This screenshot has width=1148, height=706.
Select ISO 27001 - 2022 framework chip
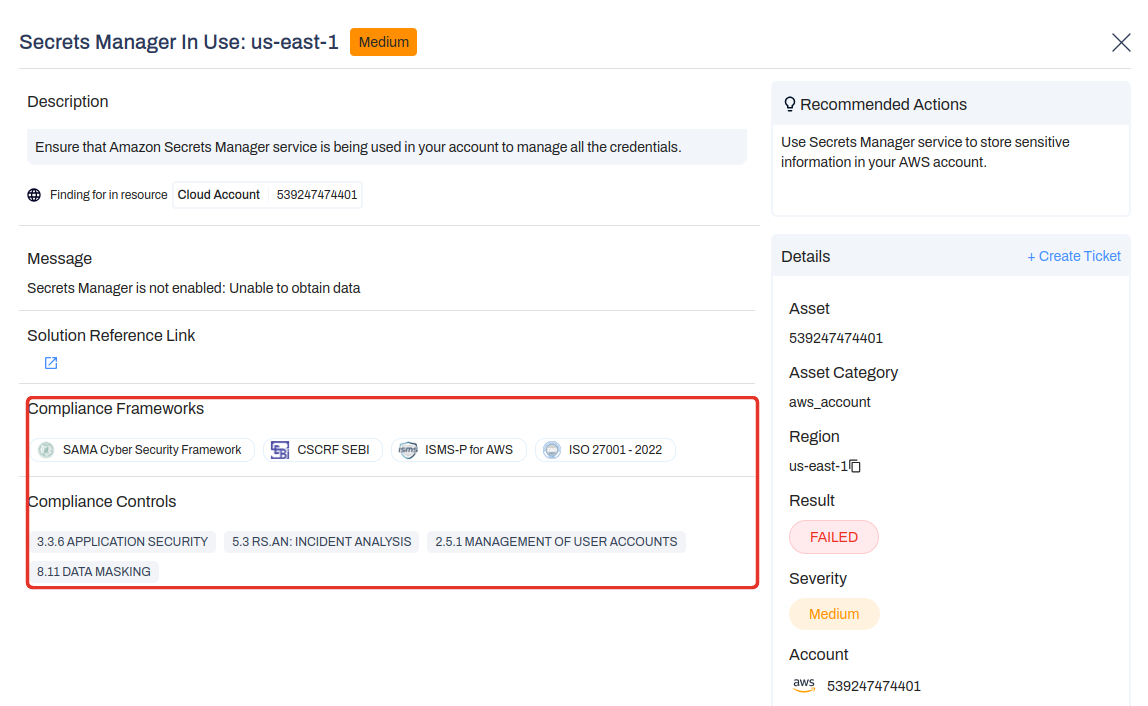point(605,450)
